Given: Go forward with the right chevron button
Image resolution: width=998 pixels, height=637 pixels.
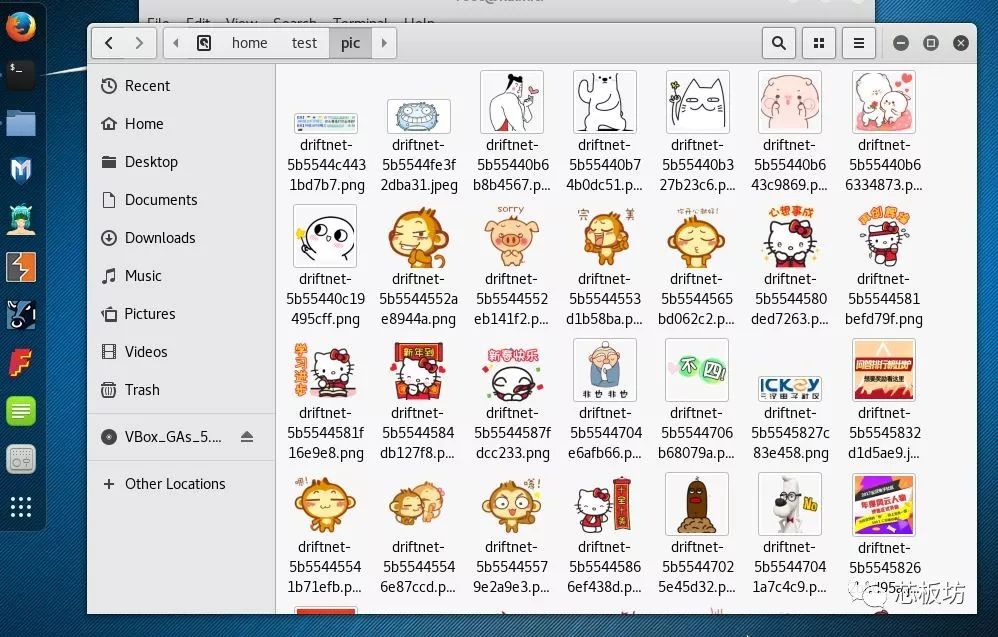Looking at the screenshot, I should tap(139, 43).
